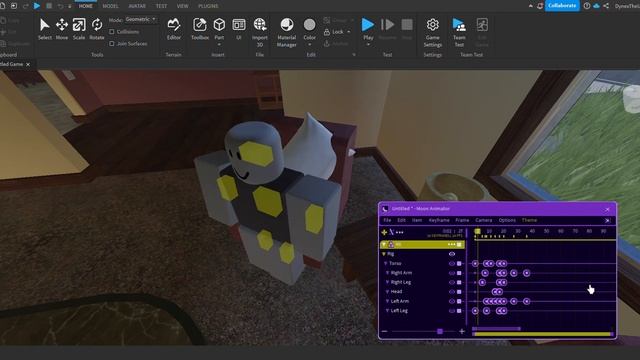
Task: Open the Lock dropdown arrow
Action: [349, 31]
